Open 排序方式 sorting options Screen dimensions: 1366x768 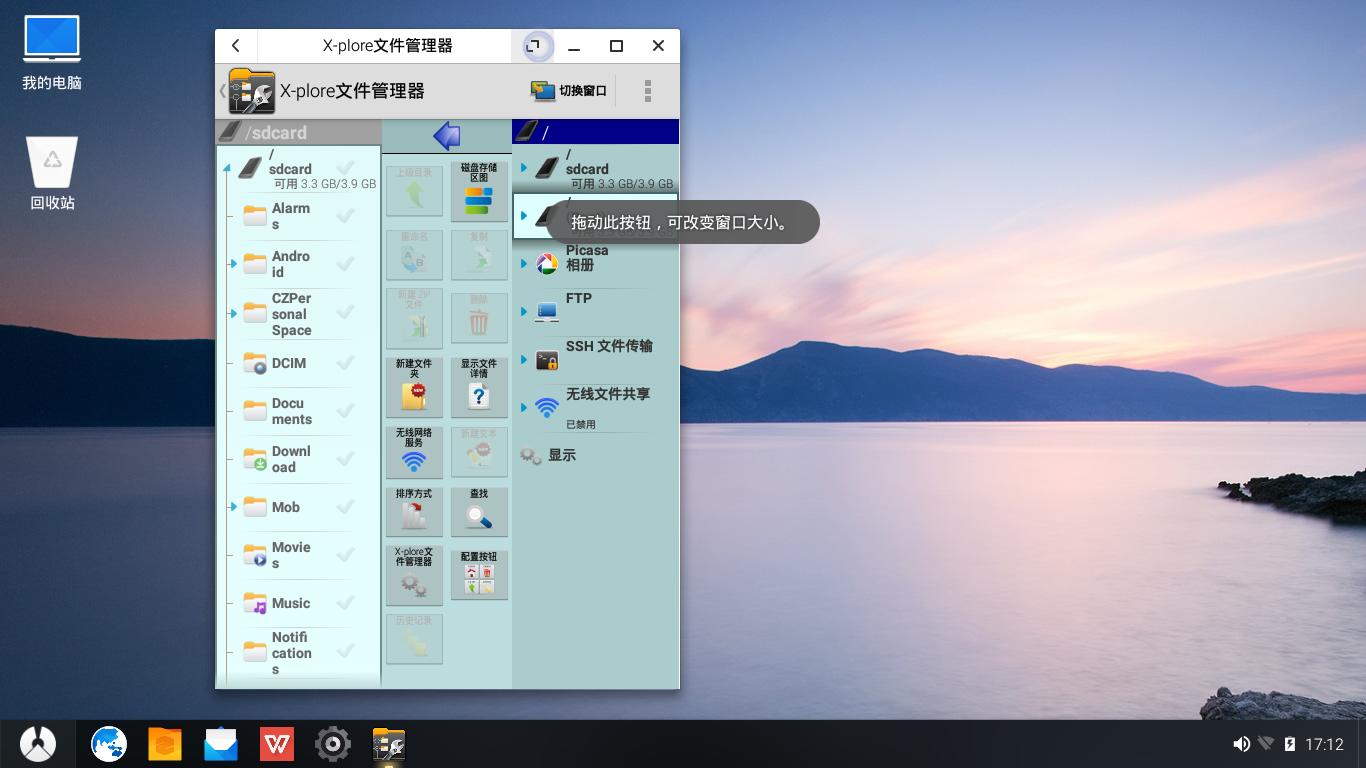414,511
